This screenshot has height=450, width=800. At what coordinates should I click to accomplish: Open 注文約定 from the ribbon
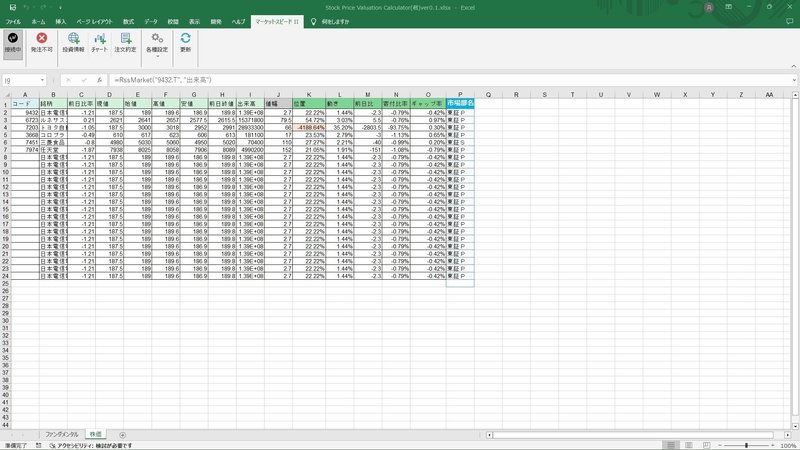[126, 42]
